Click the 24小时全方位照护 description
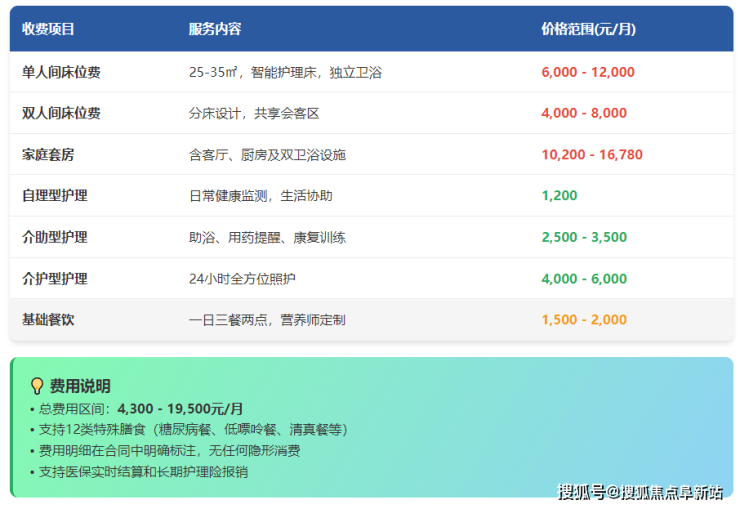The width and height of the screenshot is (740, 509). (x=242, y=279)
